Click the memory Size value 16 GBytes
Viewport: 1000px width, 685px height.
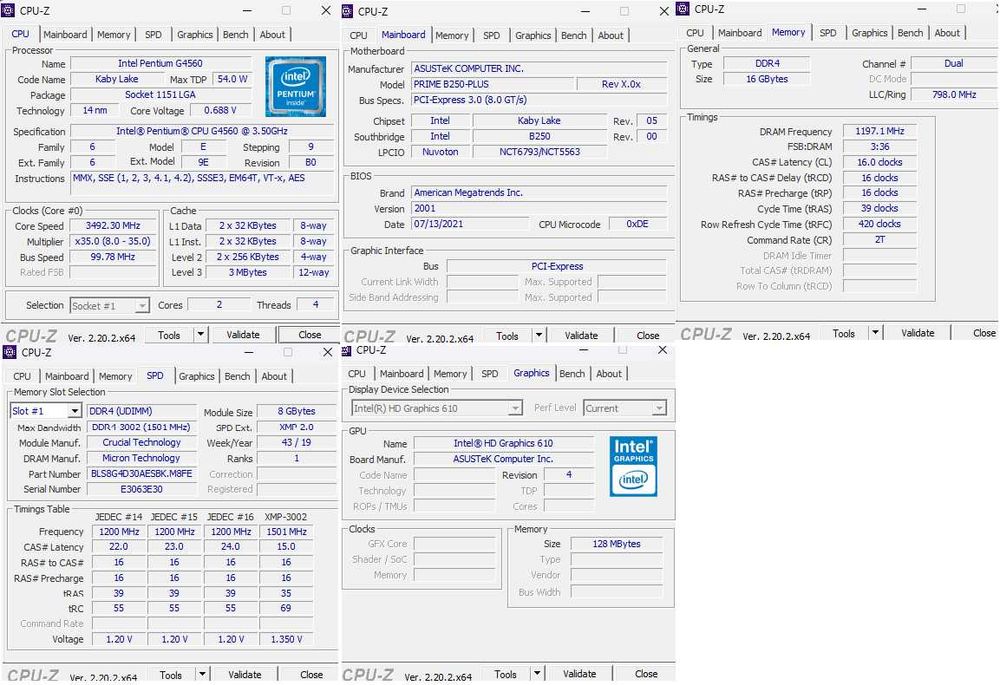point(767,78)
